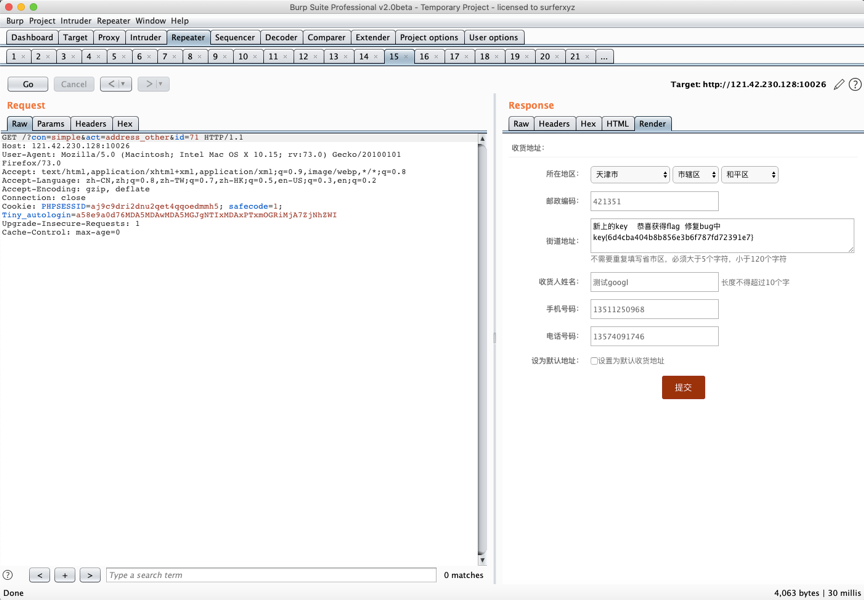Navigate back in request history
The width and height of the screenshot is (864, 600).
click(111, 84)
